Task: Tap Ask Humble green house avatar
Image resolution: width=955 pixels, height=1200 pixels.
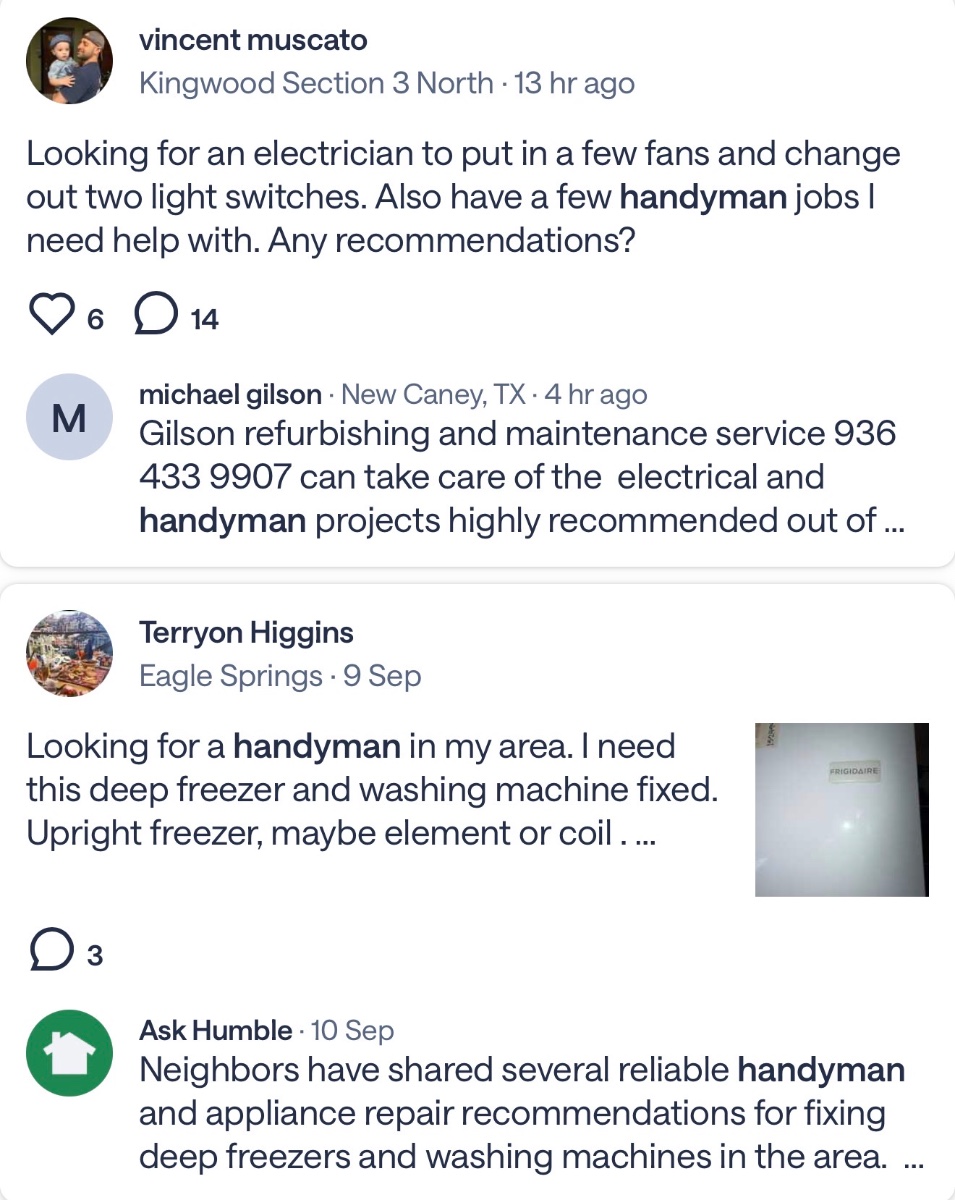Action: coord(69,1053)
